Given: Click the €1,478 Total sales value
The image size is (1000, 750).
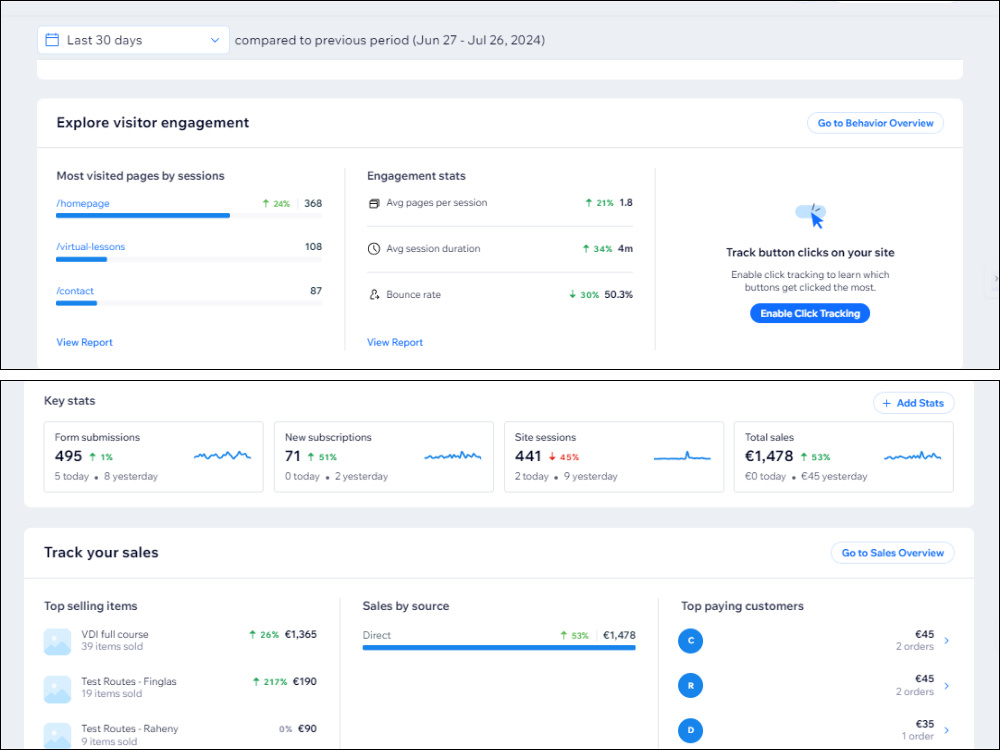Looking at the screenshot, I should [x=769, y=456].
